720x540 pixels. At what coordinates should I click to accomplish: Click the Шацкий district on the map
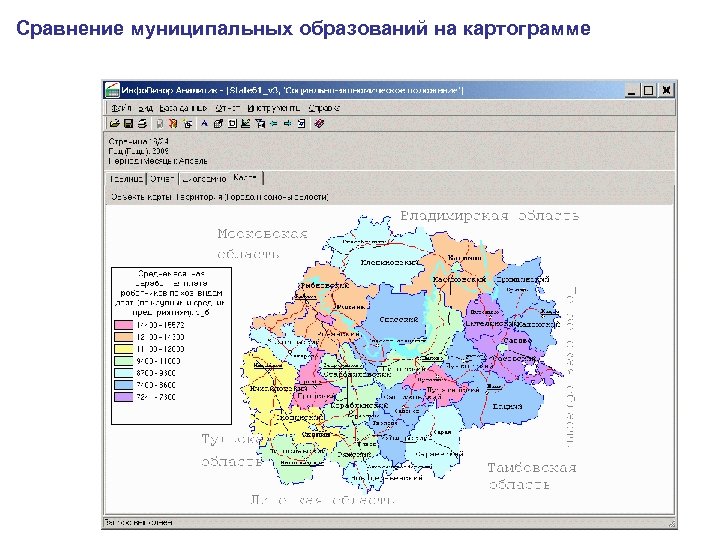tap(507, 406)
